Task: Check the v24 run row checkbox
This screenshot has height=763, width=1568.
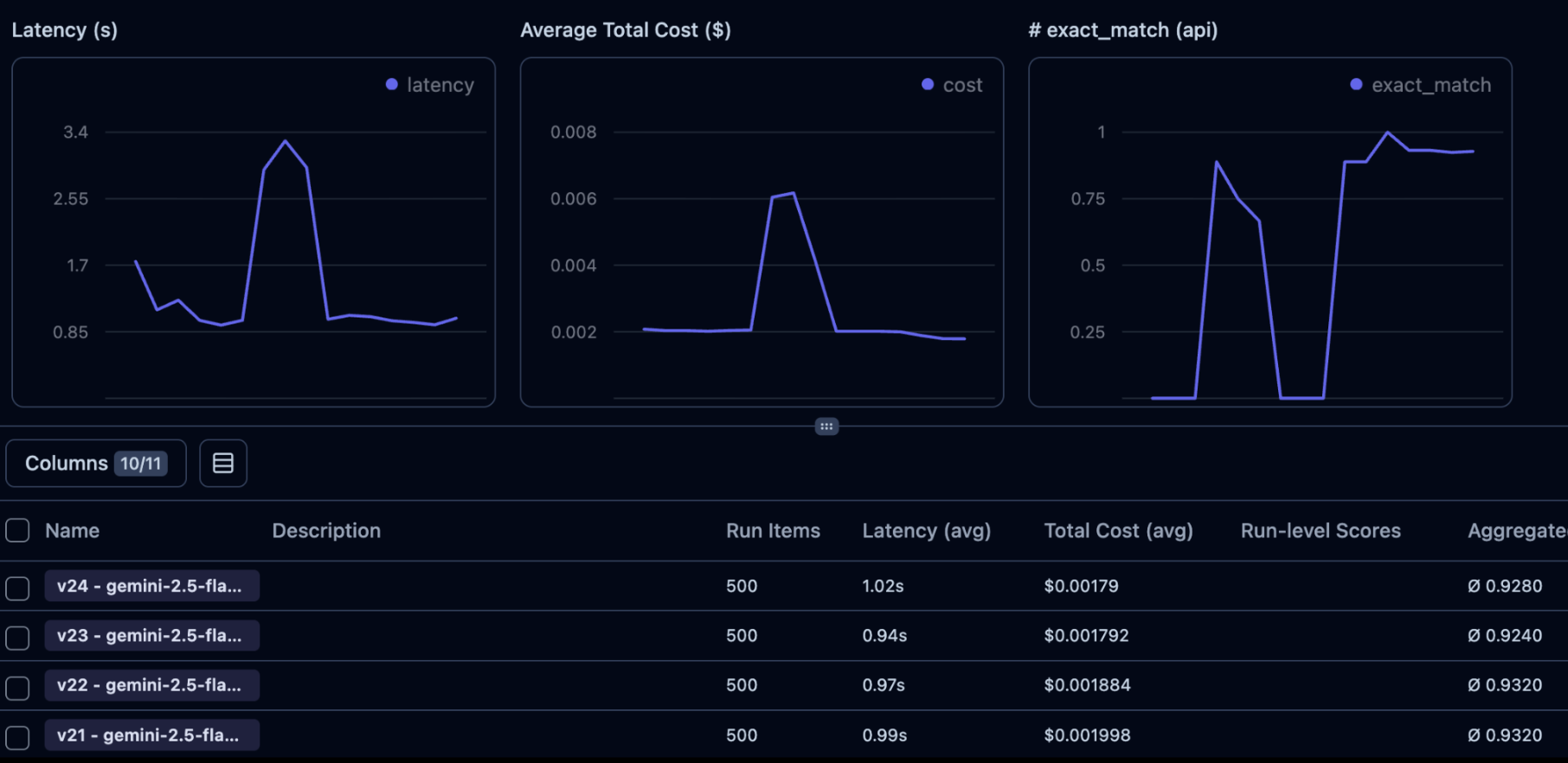Action: tap(17, 588)
